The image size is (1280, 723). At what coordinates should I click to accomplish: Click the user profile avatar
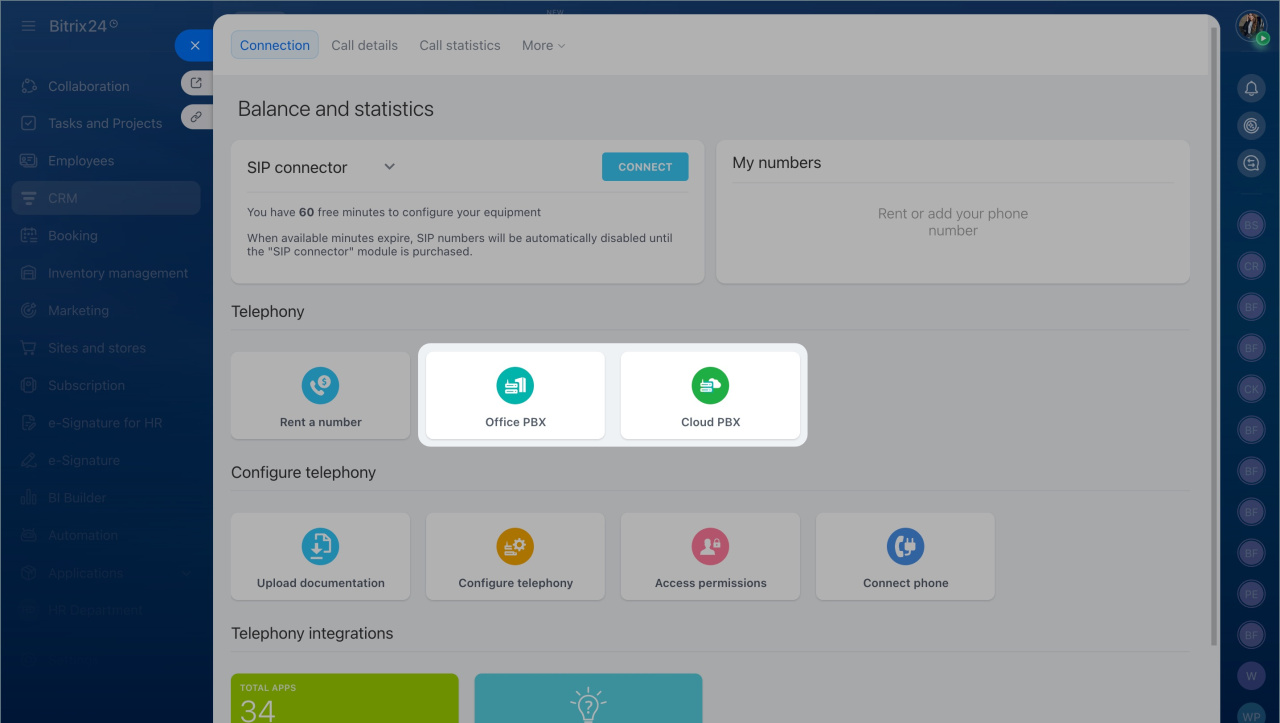click(1251, 26)
